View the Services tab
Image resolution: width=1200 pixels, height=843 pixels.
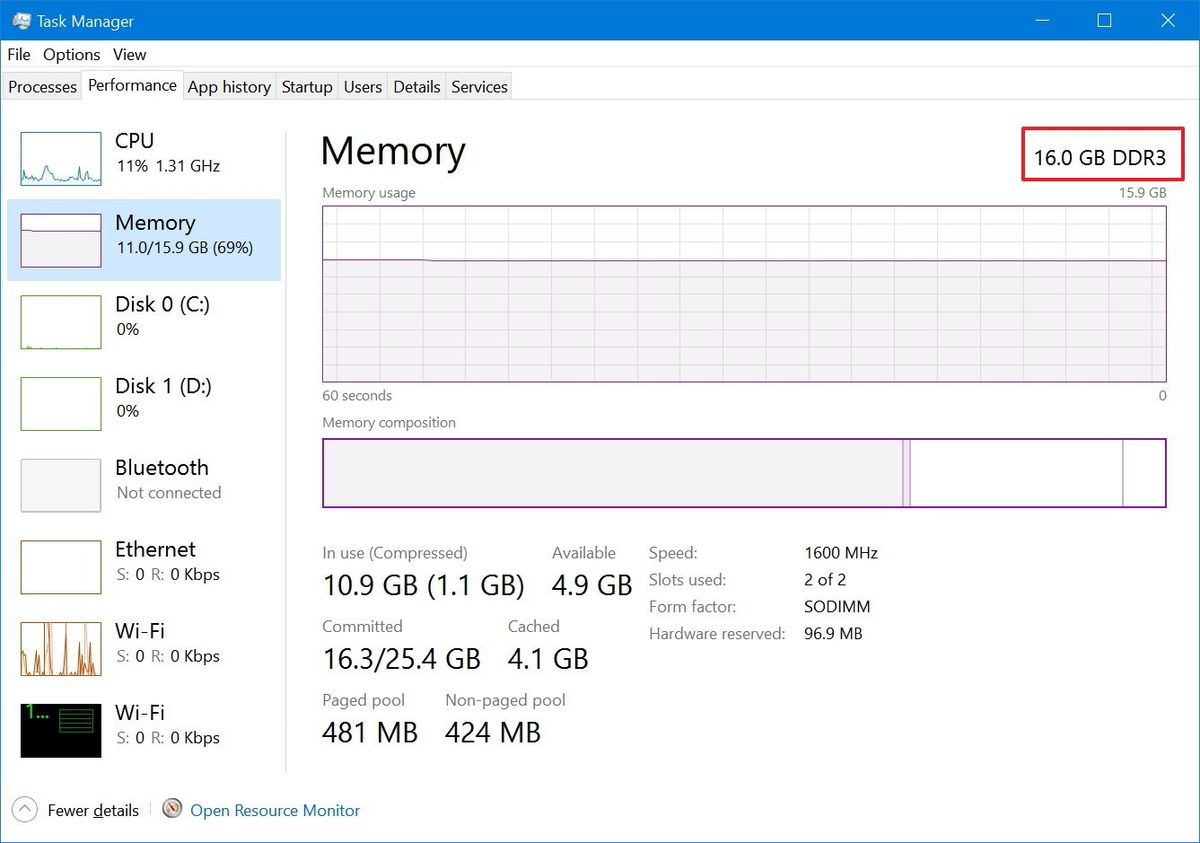tap(478, 87)
